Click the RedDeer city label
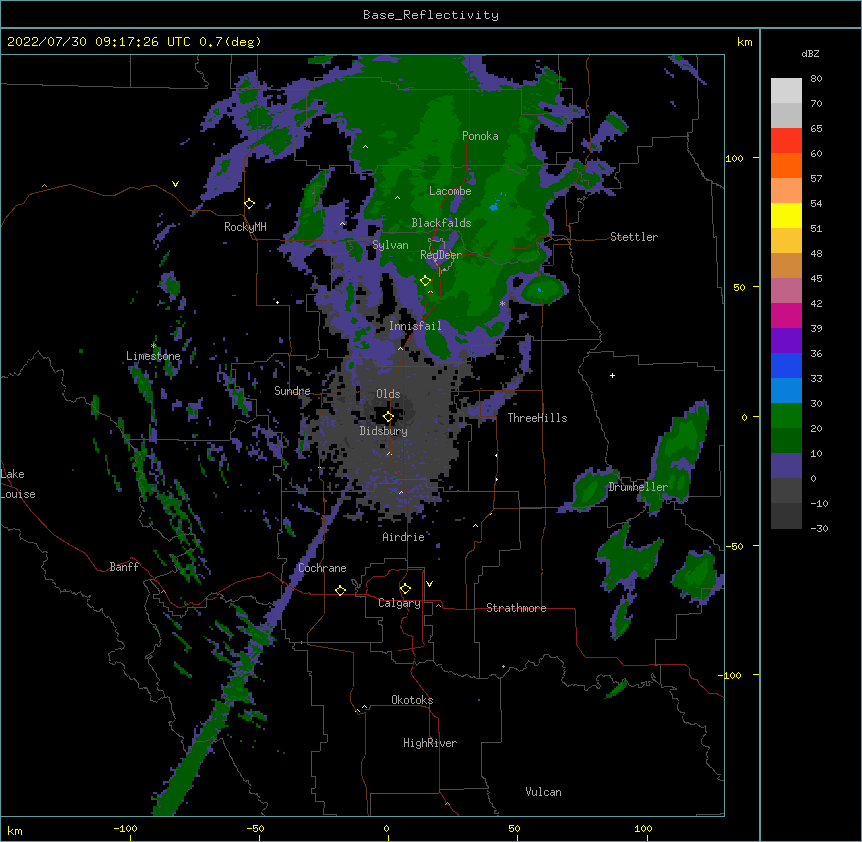 pos(441,255)
